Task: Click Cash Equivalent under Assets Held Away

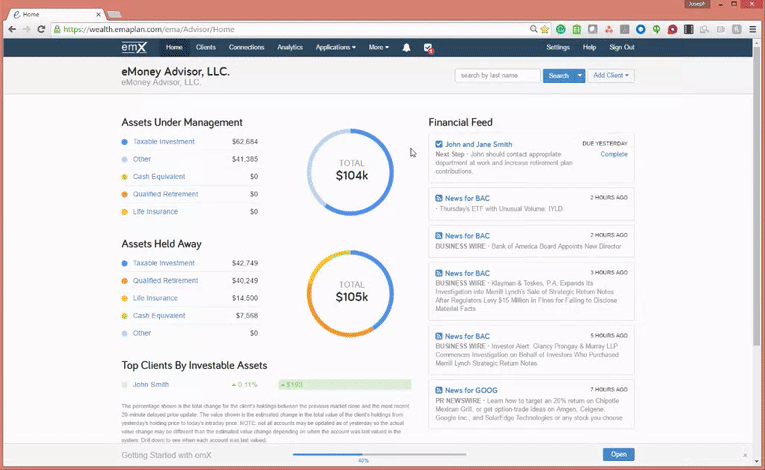Action: (x=159, y=316)
